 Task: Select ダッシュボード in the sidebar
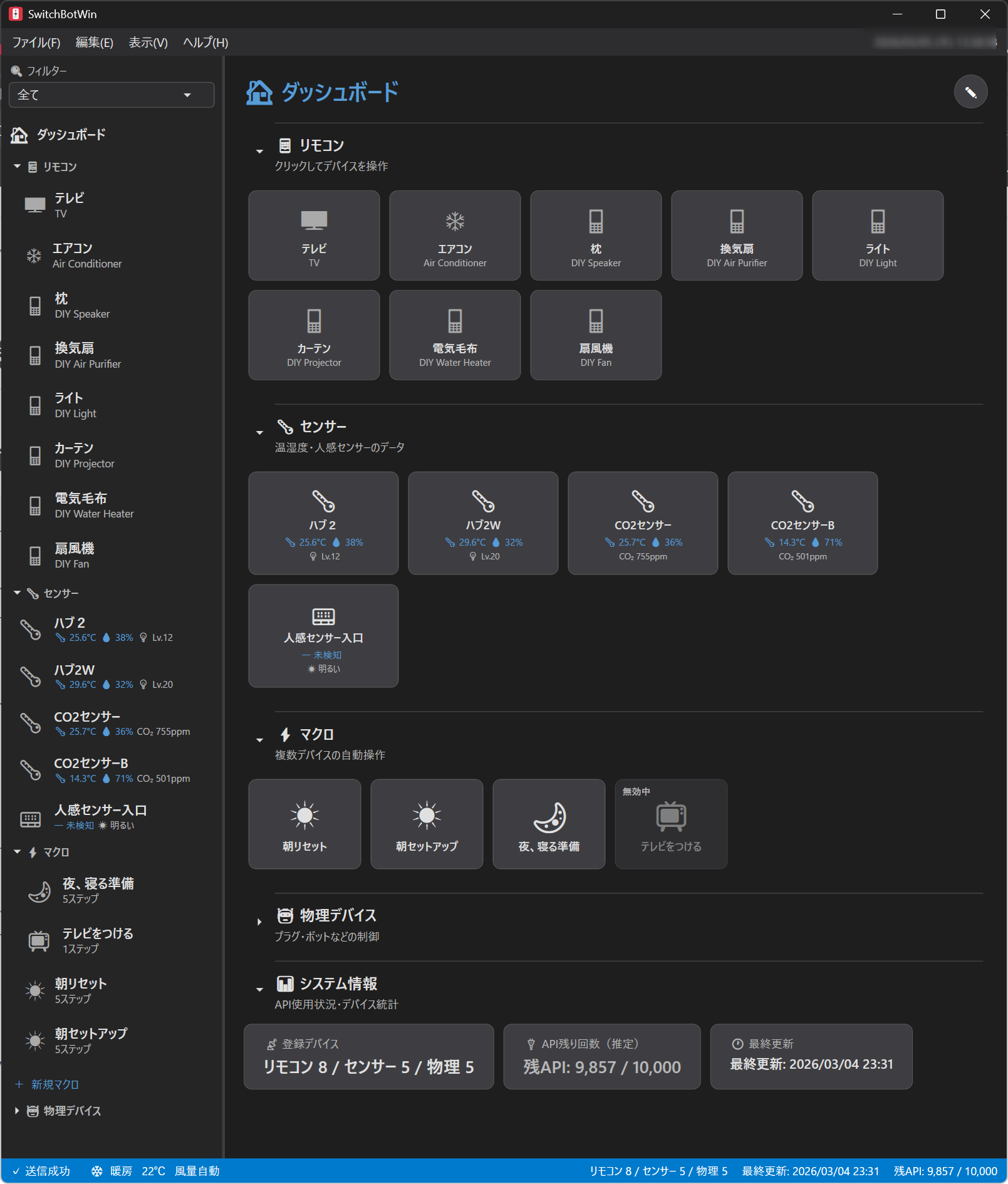tap(70, 135)
